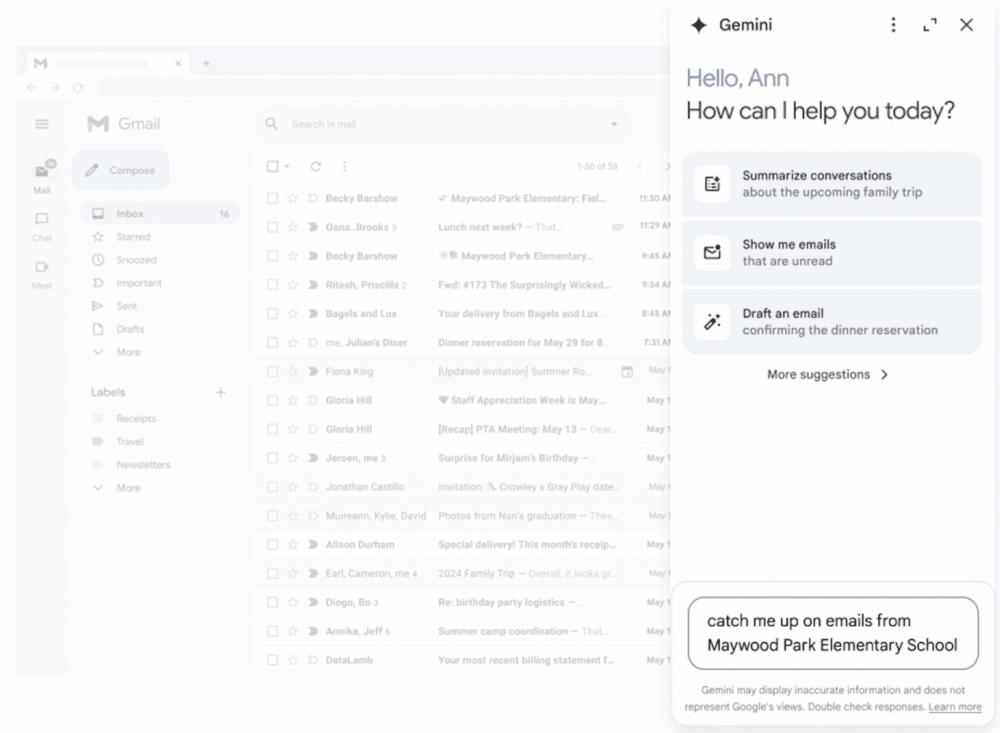Open the Starred folder
The image size is (1000, 733).
pyautogui.click(x=159, y=237)
